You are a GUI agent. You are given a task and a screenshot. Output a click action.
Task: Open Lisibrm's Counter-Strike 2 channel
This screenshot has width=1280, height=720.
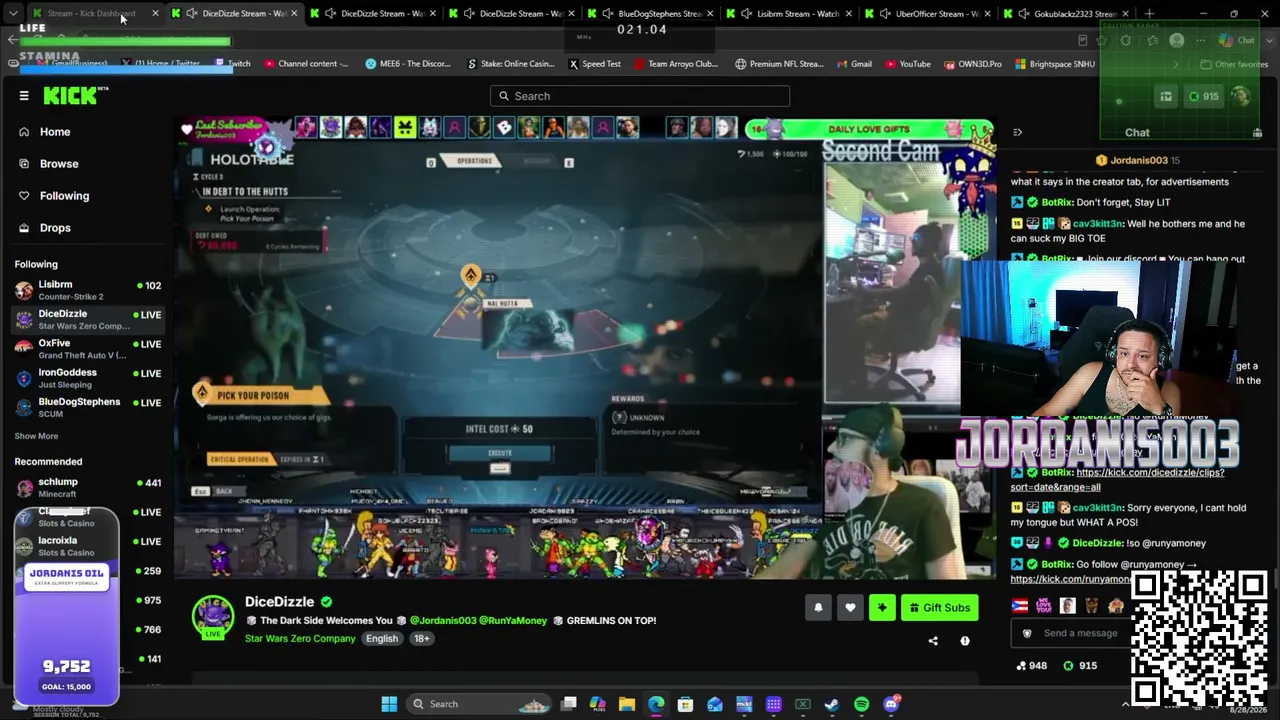click(88, 290)
